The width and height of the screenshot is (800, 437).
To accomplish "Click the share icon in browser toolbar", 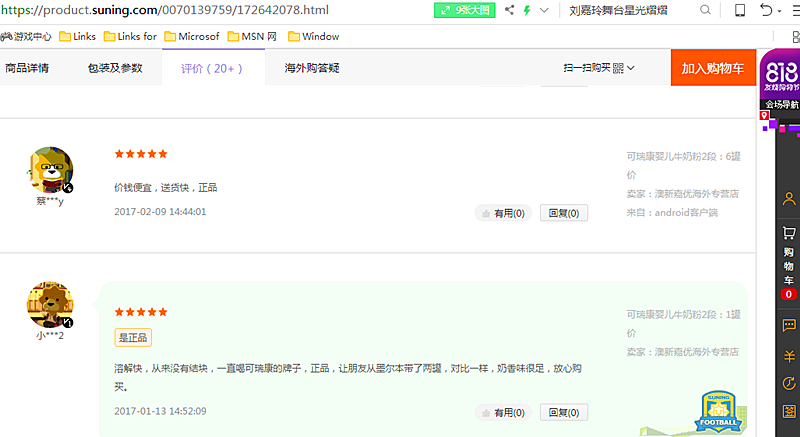I will (x=509, y=10).
